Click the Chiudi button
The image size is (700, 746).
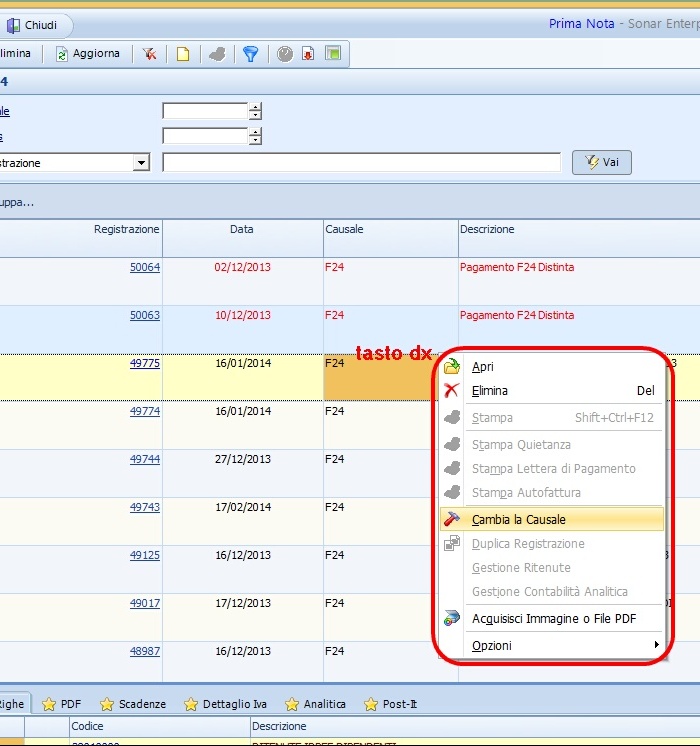(33, 25)
